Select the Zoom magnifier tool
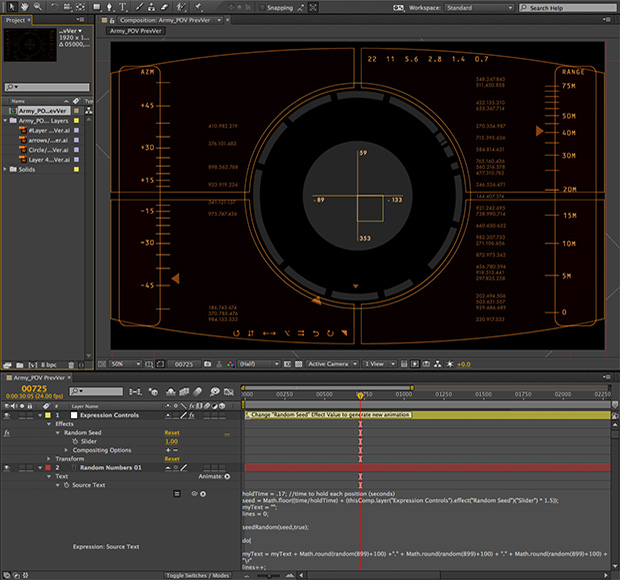This screenshot has height=580, width=620. (x=38, y=7)
